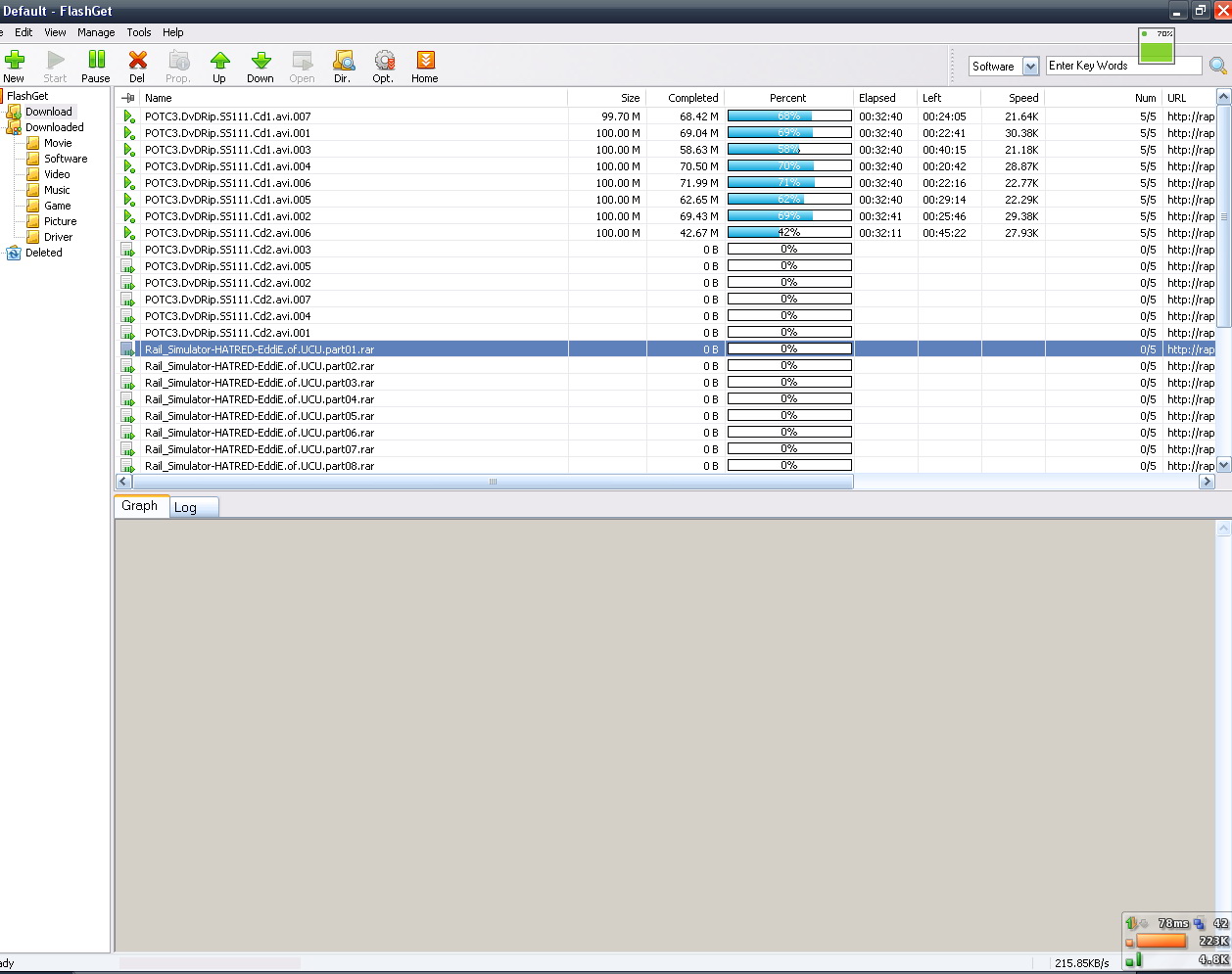Sort by the Completed column header
Screen dimensions: 1232x974
(686, 98)
